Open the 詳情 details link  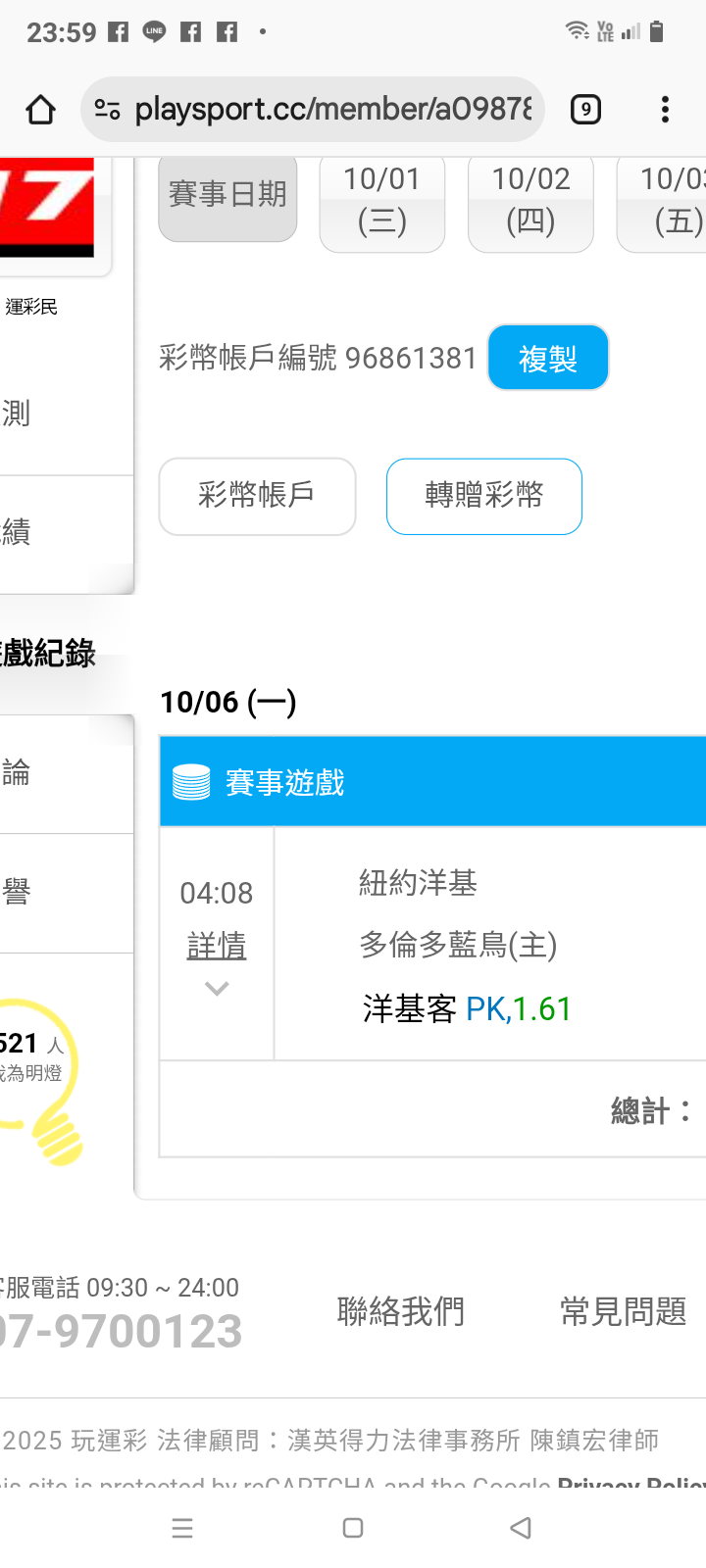pos(217,946)
